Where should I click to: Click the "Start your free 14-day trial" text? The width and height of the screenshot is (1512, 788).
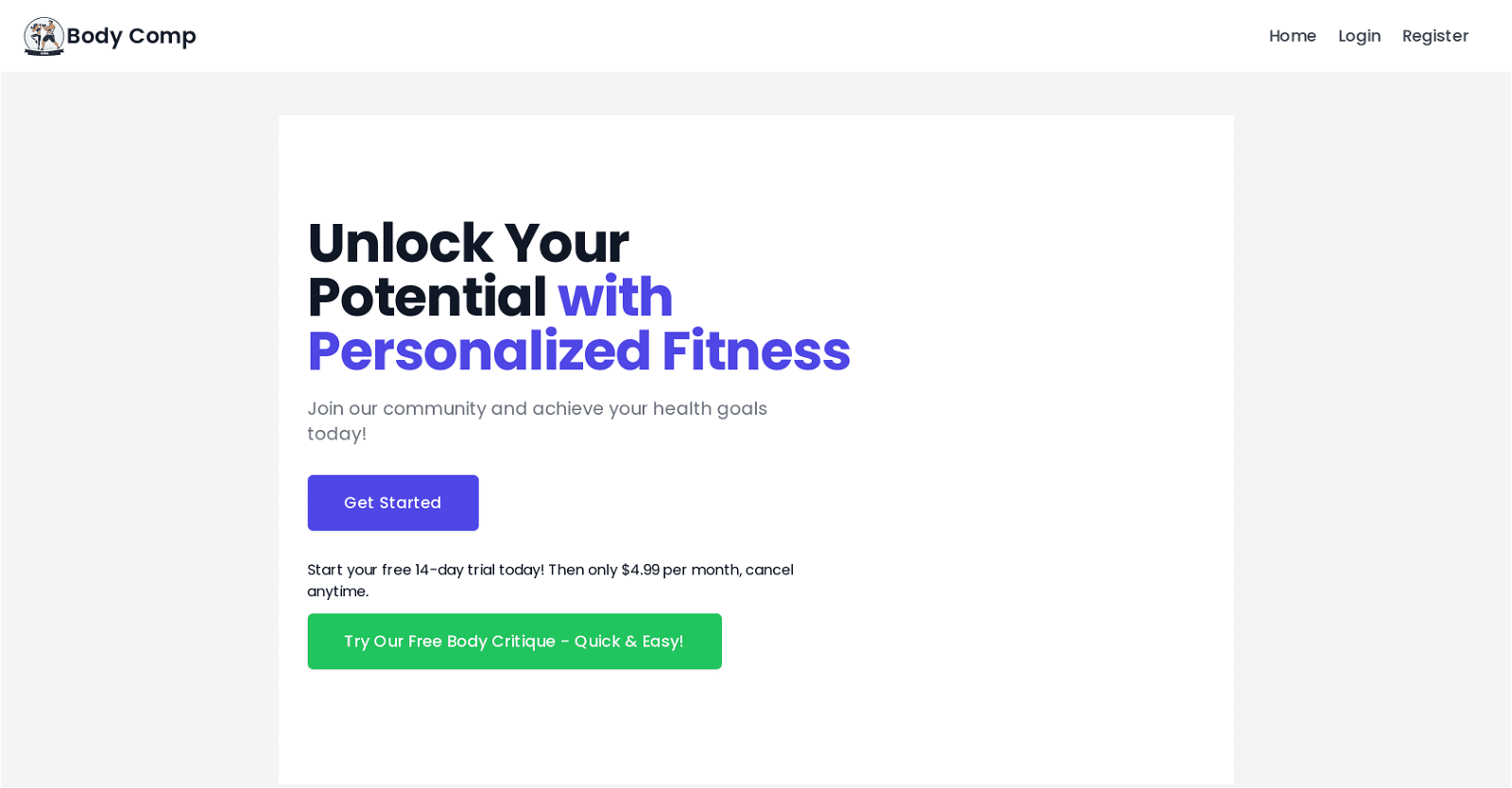[x=425, y=570]
